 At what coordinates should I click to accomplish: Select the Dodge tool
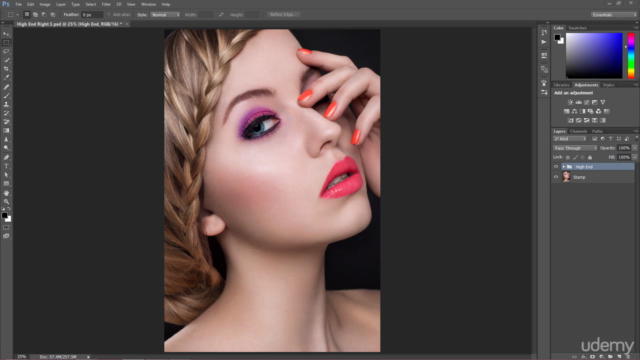coord(6,148)
